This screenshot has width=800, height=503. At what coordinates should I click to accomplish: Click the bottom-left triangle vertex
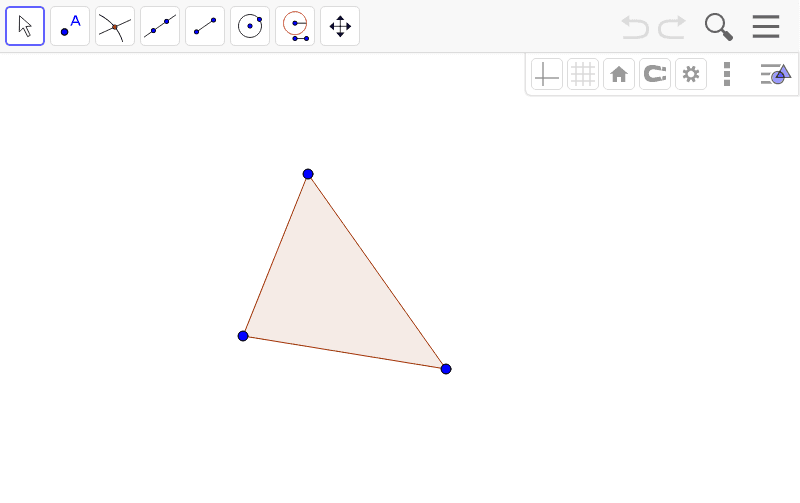(x=243, y=336)
